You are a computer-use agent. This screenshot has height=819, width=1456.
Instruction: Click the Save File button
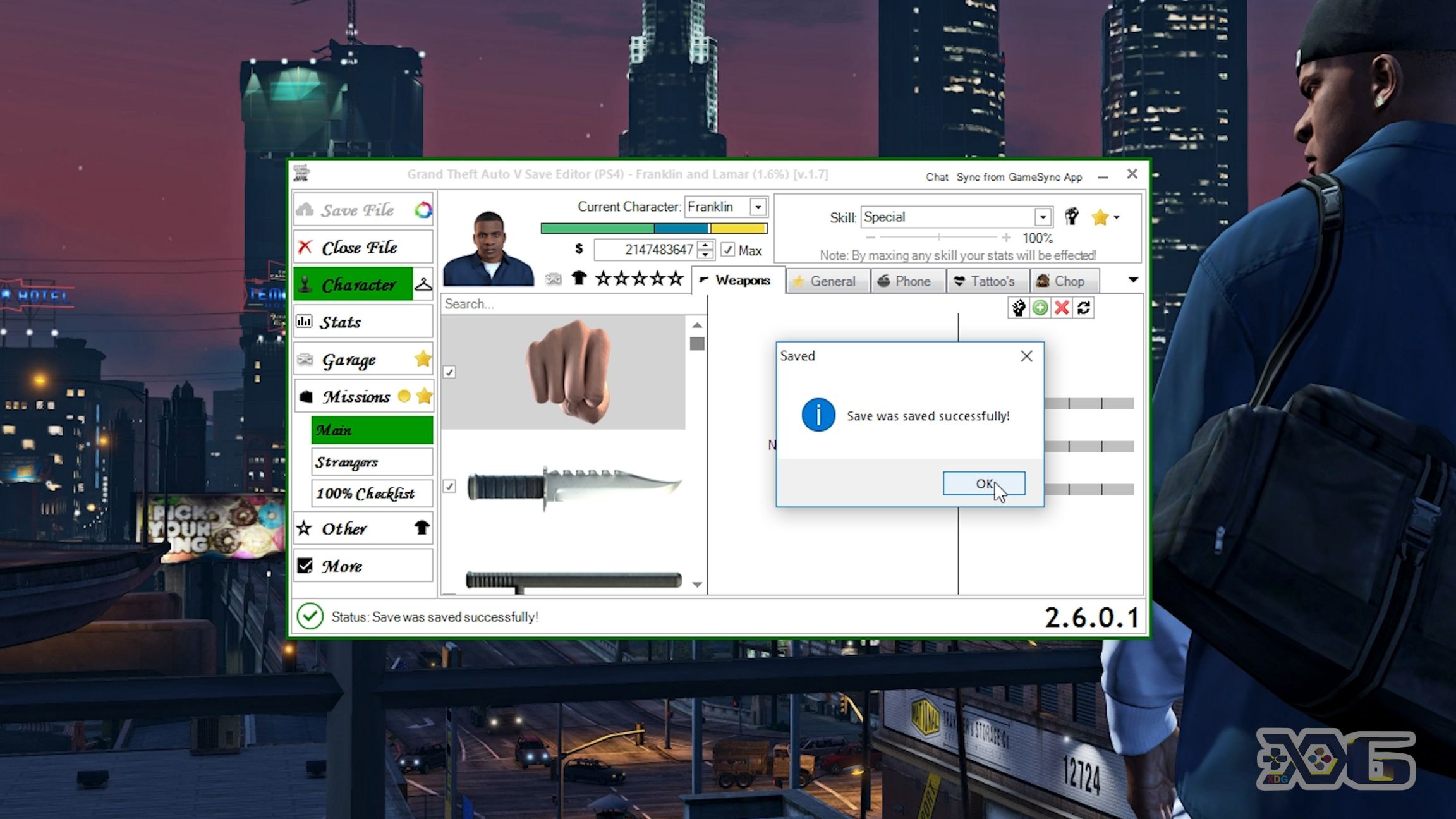tap(363, 210)
